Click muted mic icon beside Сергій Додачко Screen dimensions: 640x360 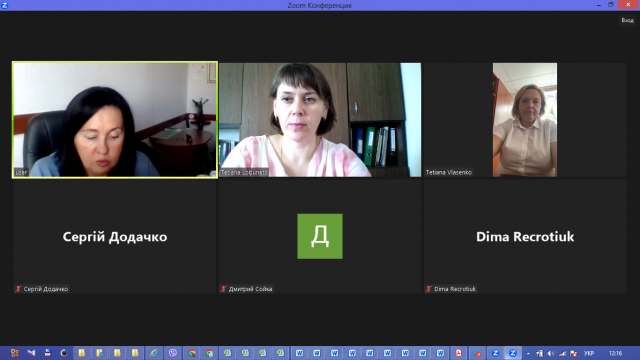[18, 289]
